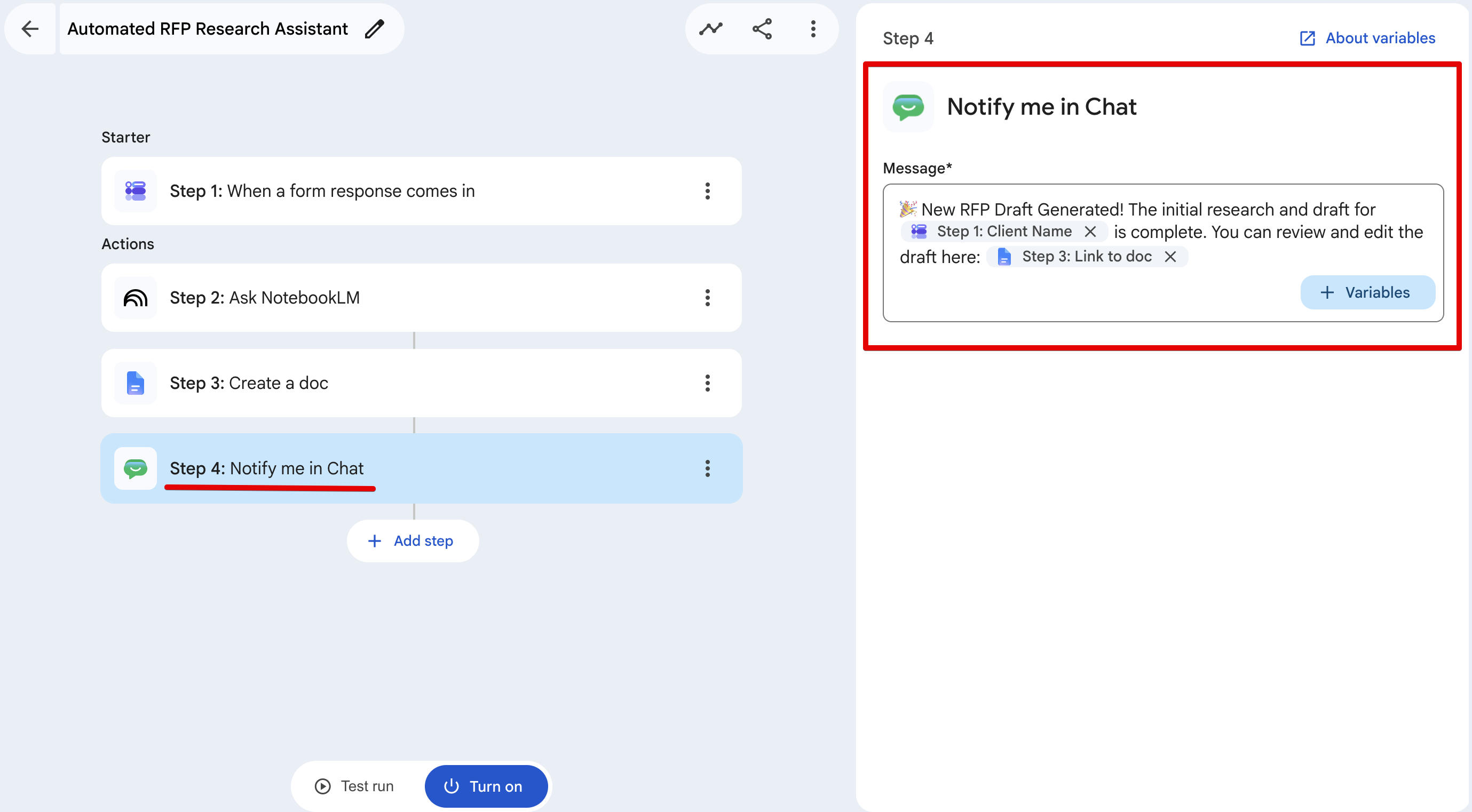Remove the Step 1: Client Name variable chip

pyautogui.click(x=1090, y=231)
